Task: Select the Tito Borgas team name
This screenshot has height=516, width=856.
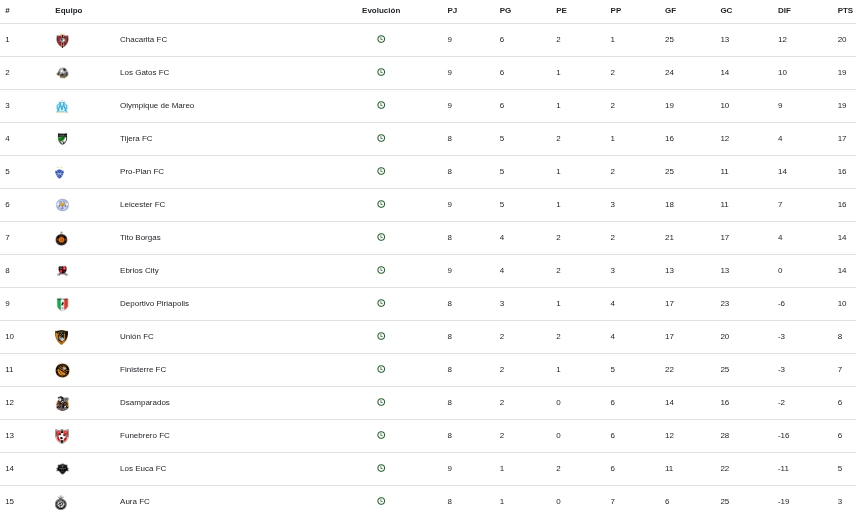Action: coord(140,238)
